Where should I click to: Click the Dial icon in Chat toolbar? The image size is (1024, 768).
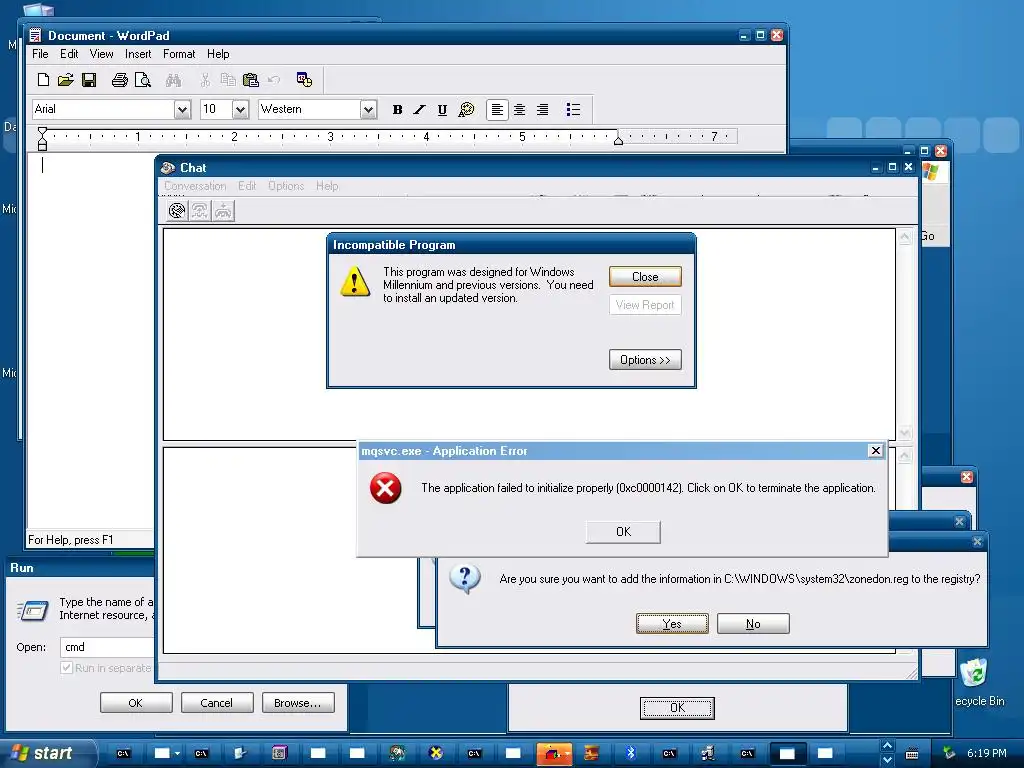(x=177, y=210)
